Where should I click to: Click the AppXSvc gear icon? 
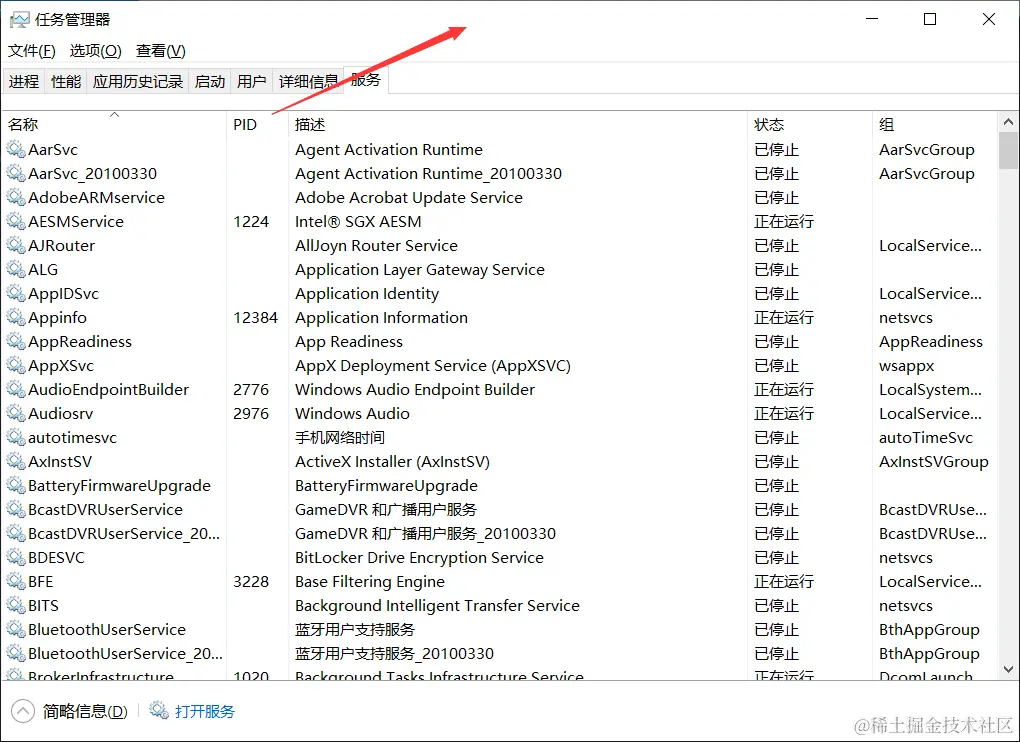16,366
